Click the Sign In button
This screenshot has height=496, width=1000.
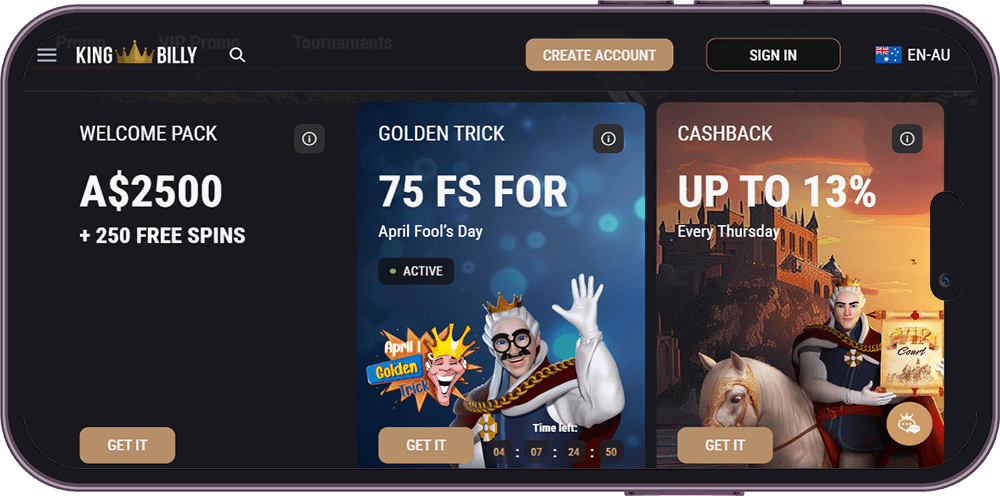(x=773, y=55)
